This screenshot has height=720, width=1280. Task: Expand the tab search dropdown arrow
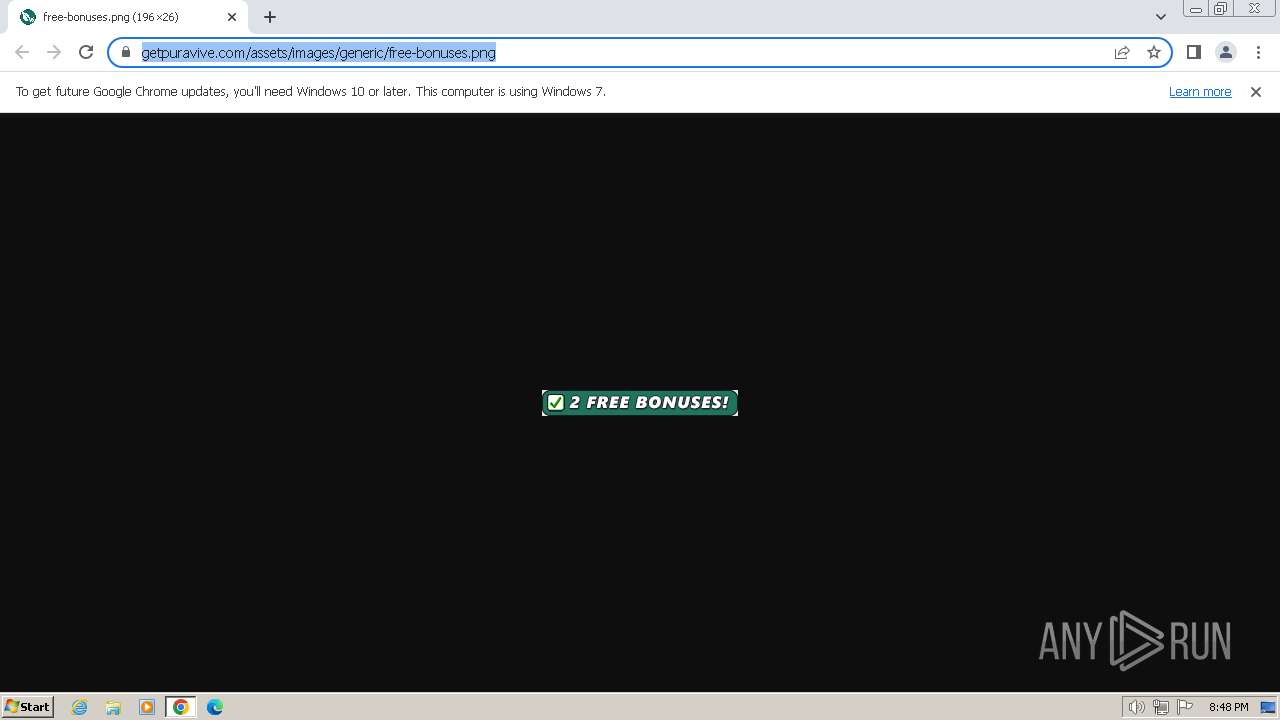[1161, 17]
